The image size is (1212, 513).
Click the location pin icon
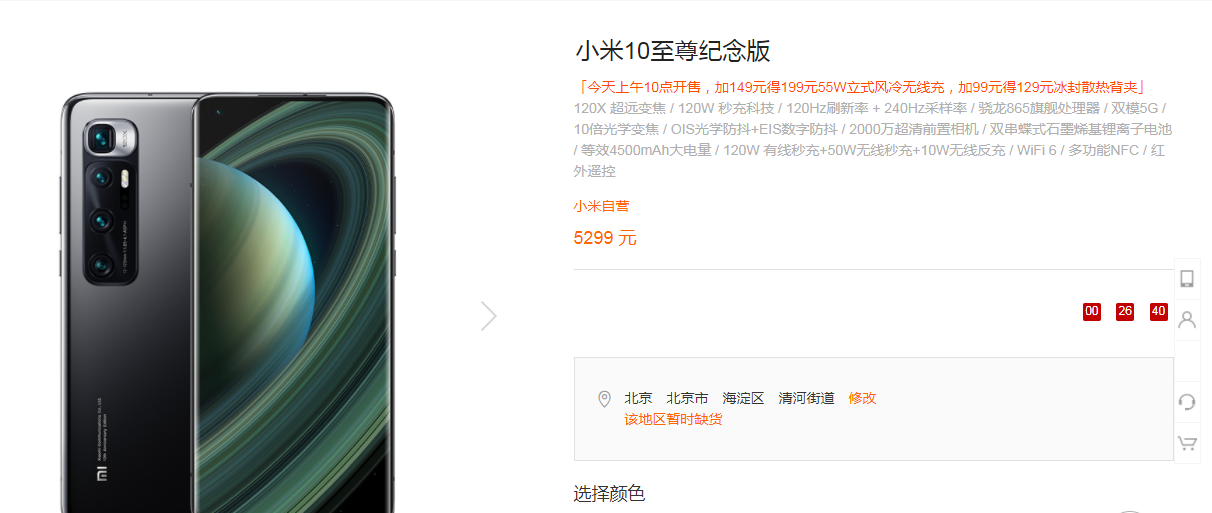pos(604,399)
